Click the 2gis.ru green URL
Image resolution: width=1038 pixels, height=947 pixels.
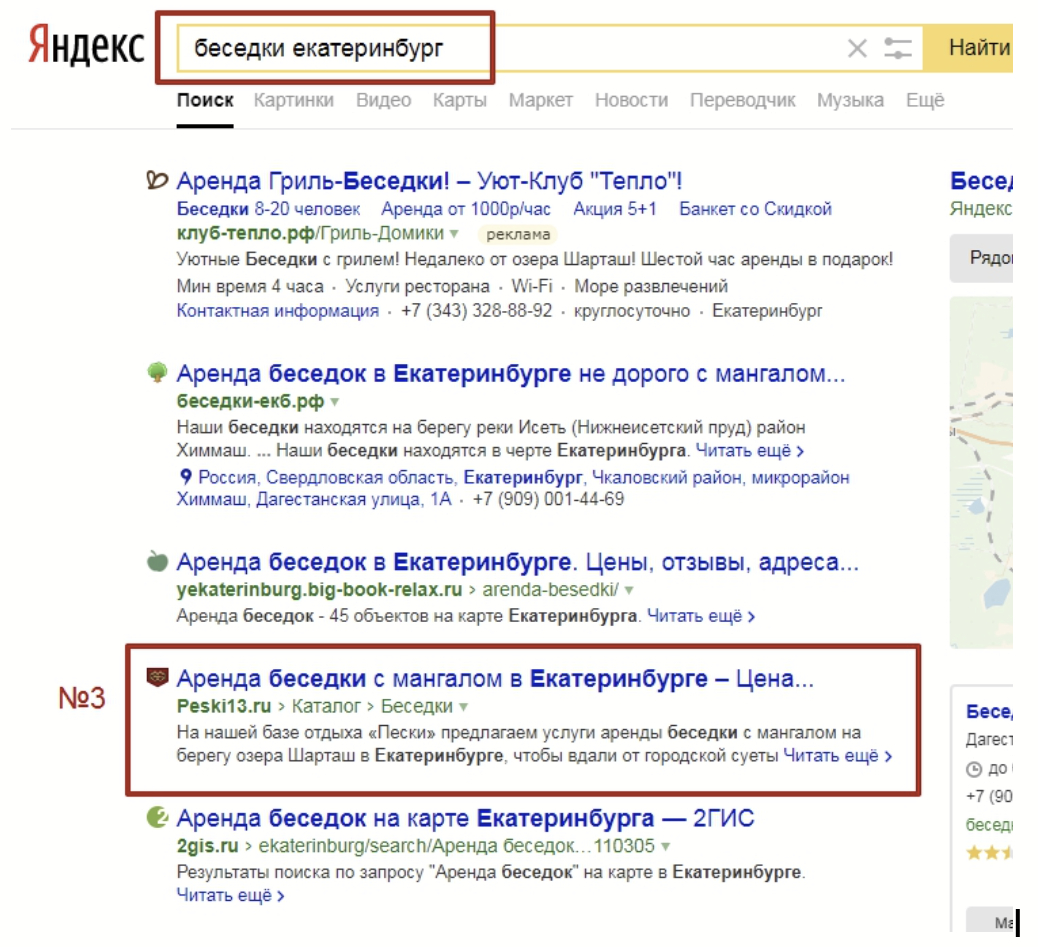tap(207, 846)
